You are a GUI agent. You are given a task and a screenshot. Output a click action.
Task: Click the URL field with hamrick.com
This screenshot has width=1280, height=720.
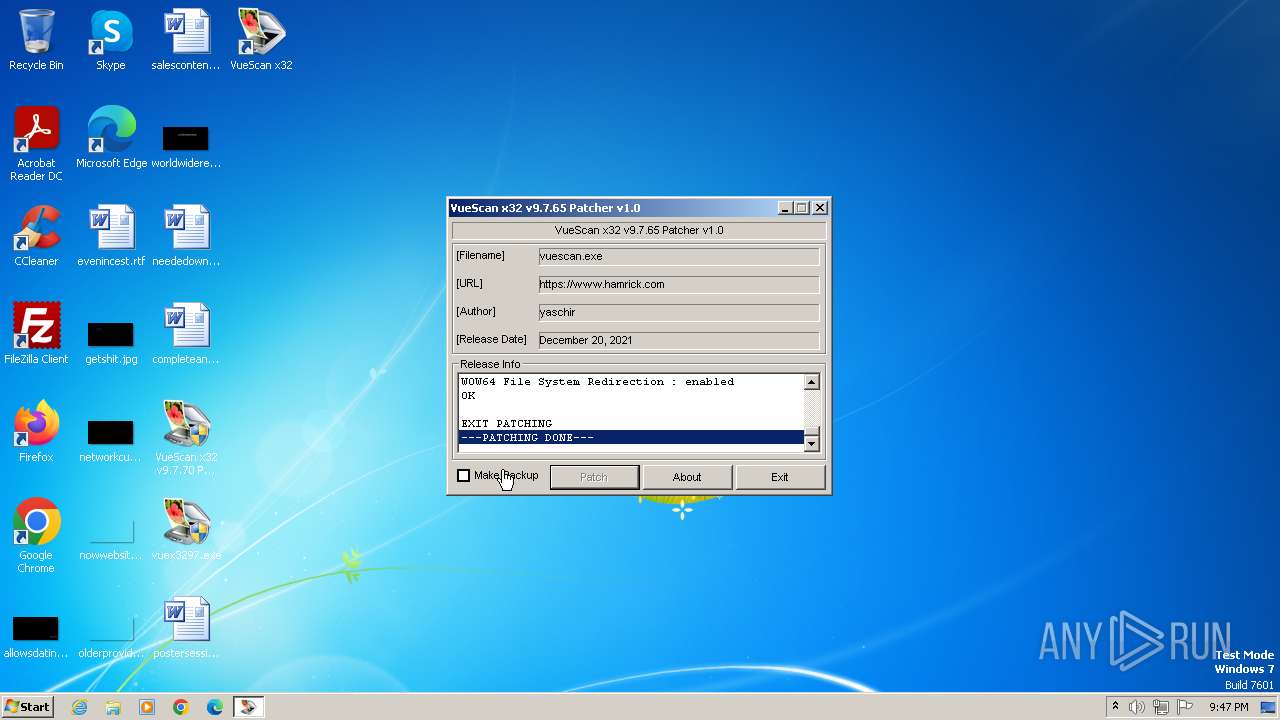pos(679,284)
